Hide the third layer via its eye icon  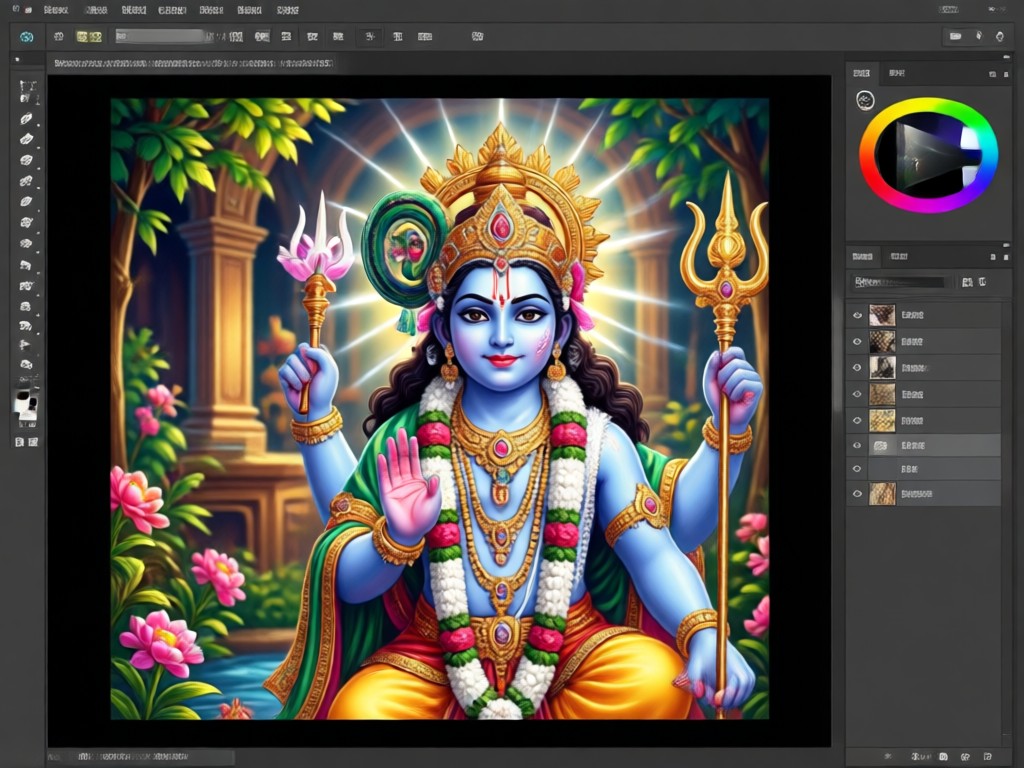click(x=857, y=368)
